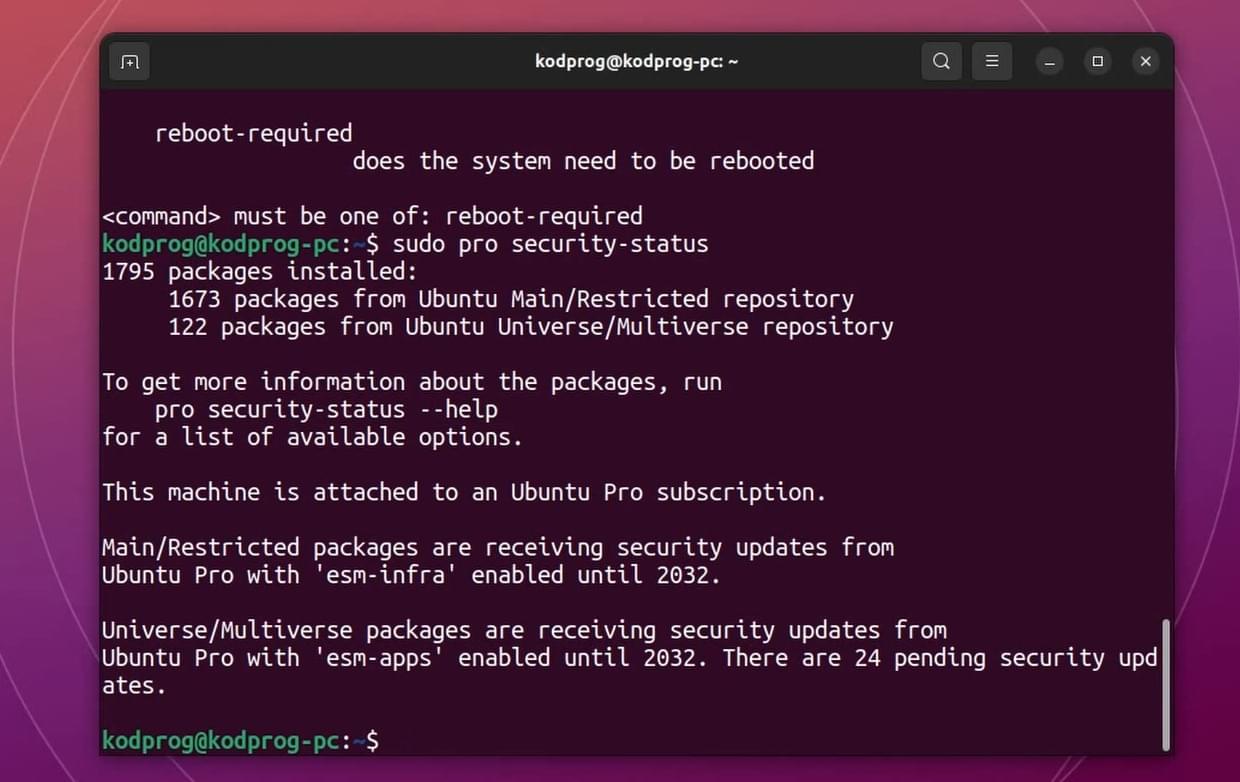Click the kodprog@kodprog-pc window title
The height and width of the screenshot is (782, 1240).
tap(637, 62)
